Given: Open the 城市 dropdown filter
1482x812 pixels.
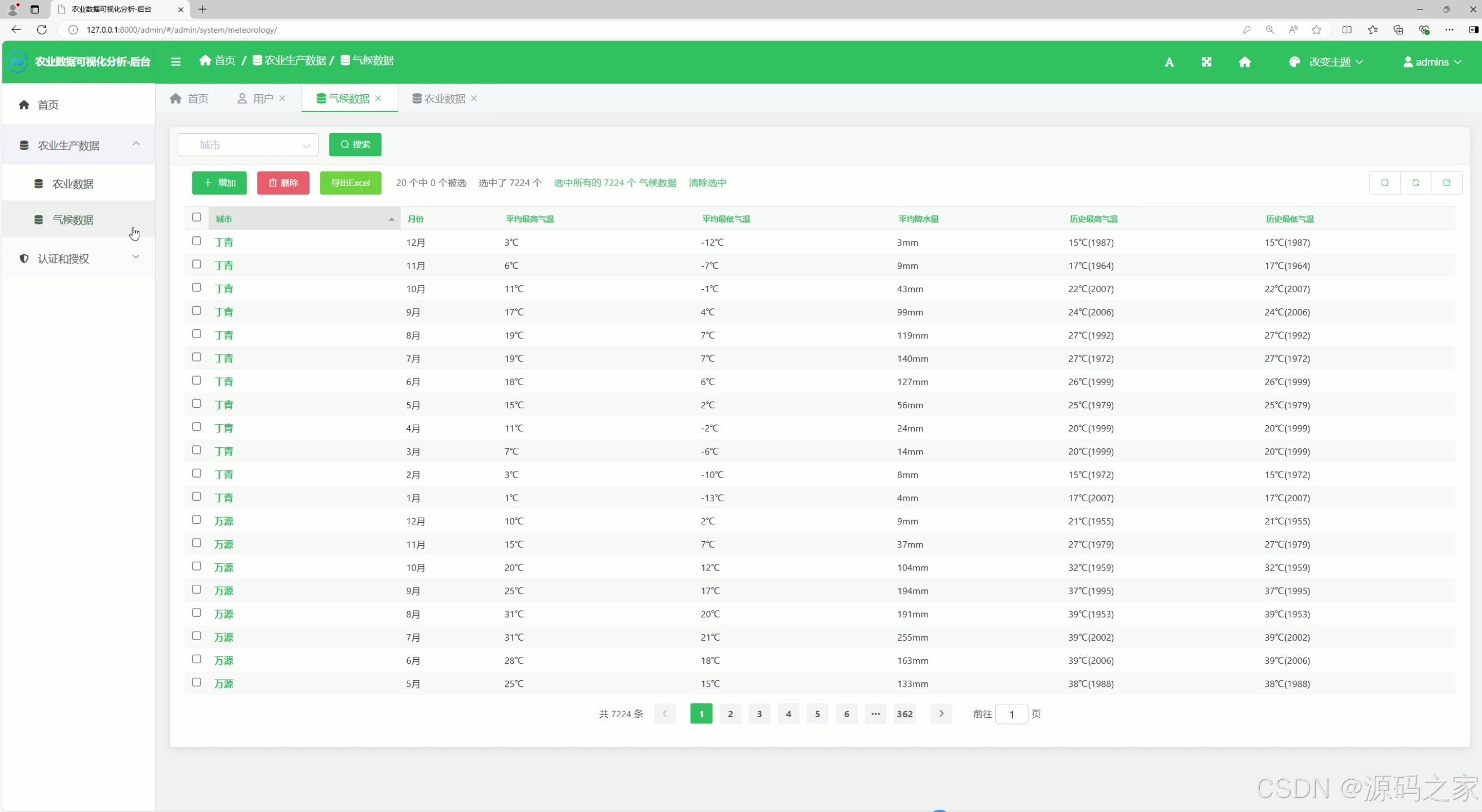Looking at the screenshot, I should [248, 145].
